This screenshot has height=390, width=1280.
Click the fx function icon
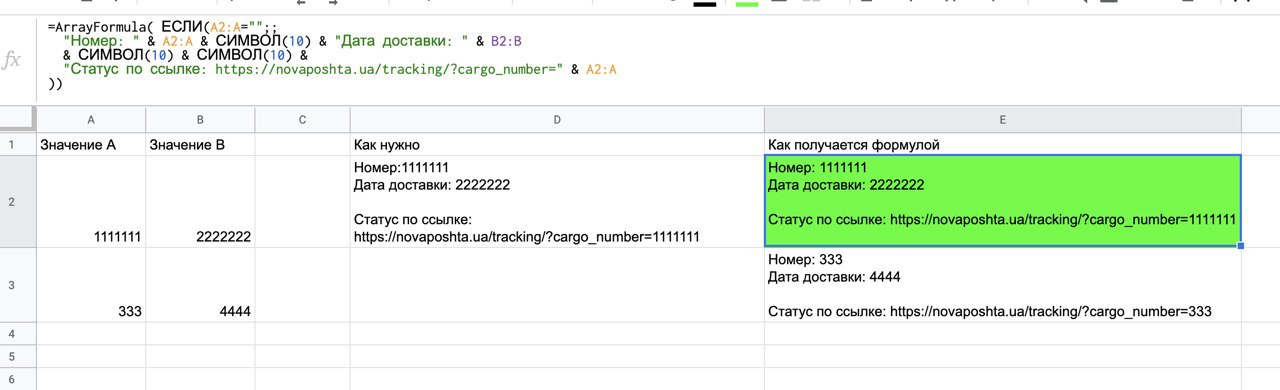[12, 61]
